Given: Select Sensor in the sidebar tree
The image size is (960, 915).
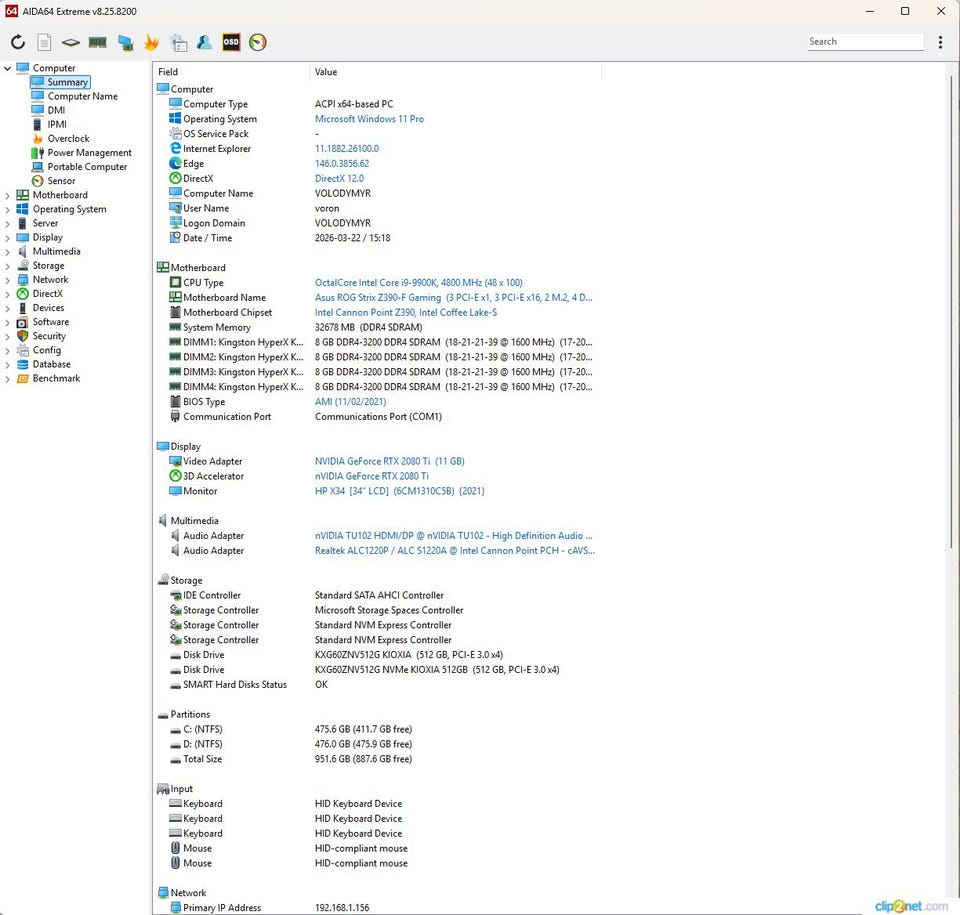Looking at the screenshot, I should (x=61, y=181).
